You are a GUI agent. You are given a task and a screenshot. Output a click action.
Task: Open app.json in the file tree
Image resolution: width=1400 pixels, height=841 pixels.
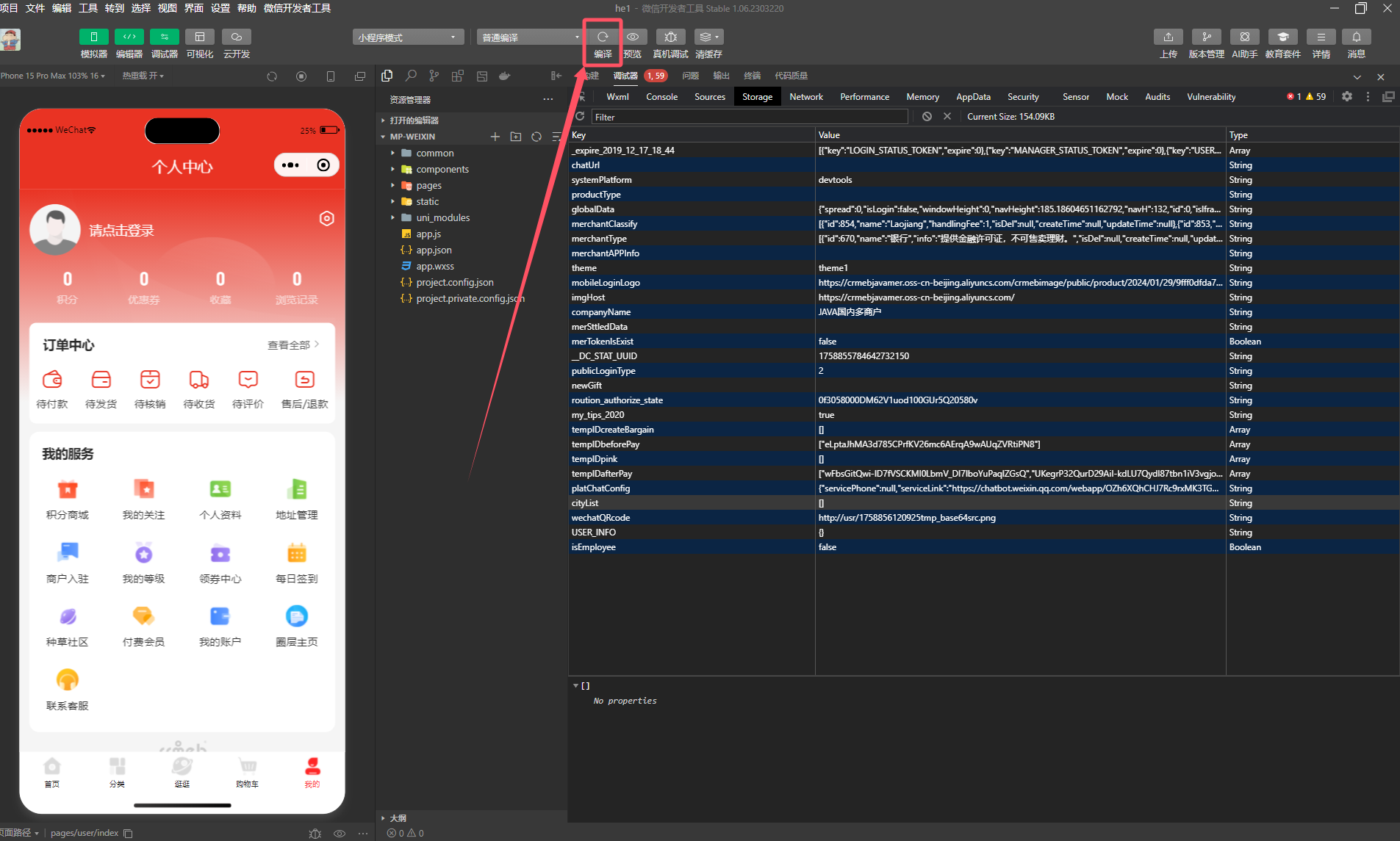click(434, 250)
